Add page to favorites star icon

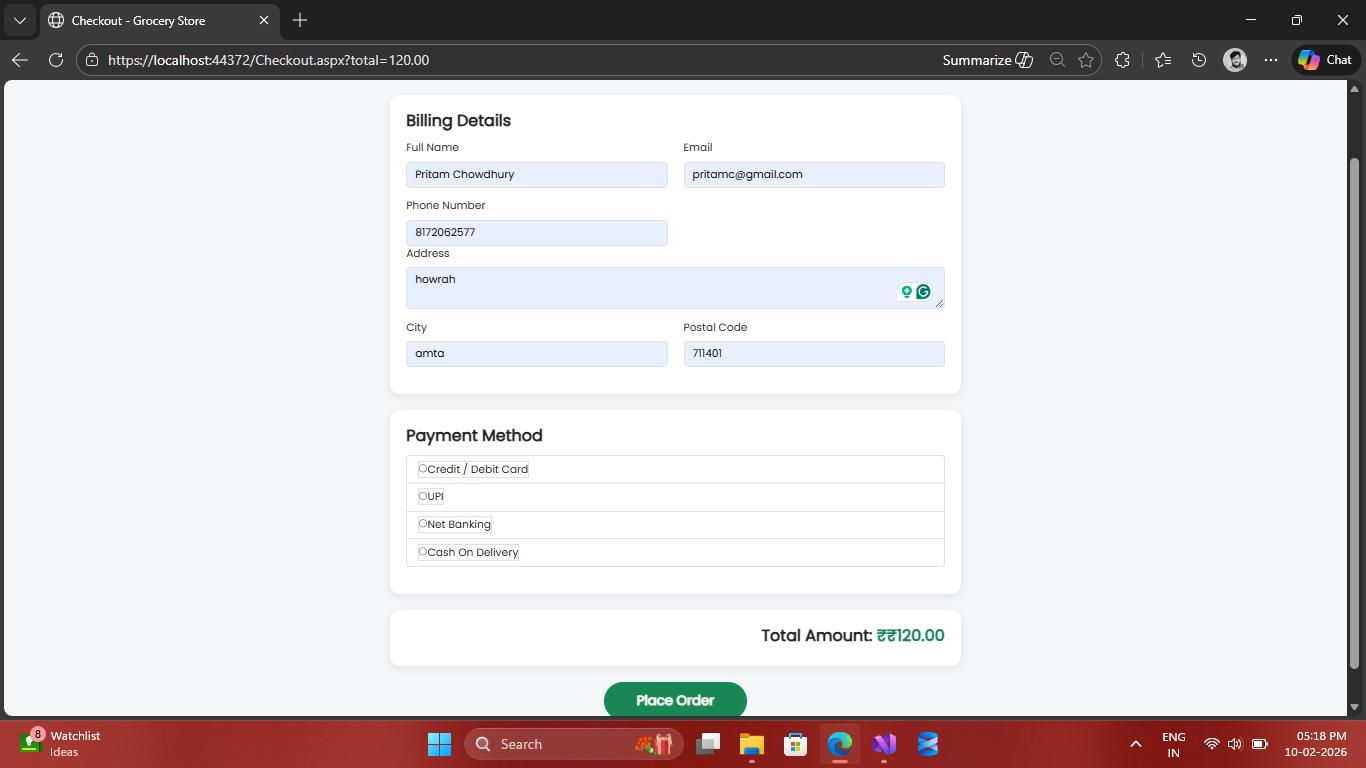[x=1086, y=60]
